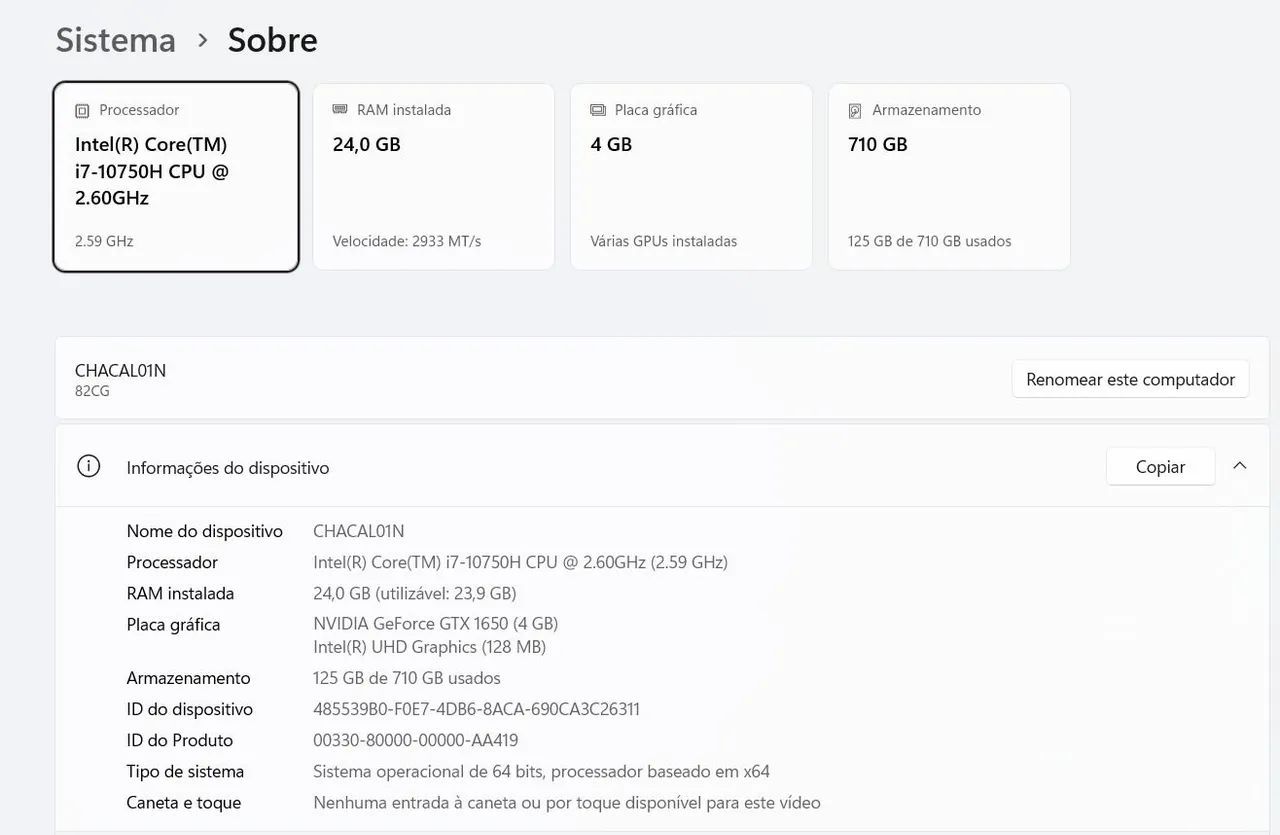
Task: Click the 'Informações do dispositivo' section title
Action: (x=228, y=468)
